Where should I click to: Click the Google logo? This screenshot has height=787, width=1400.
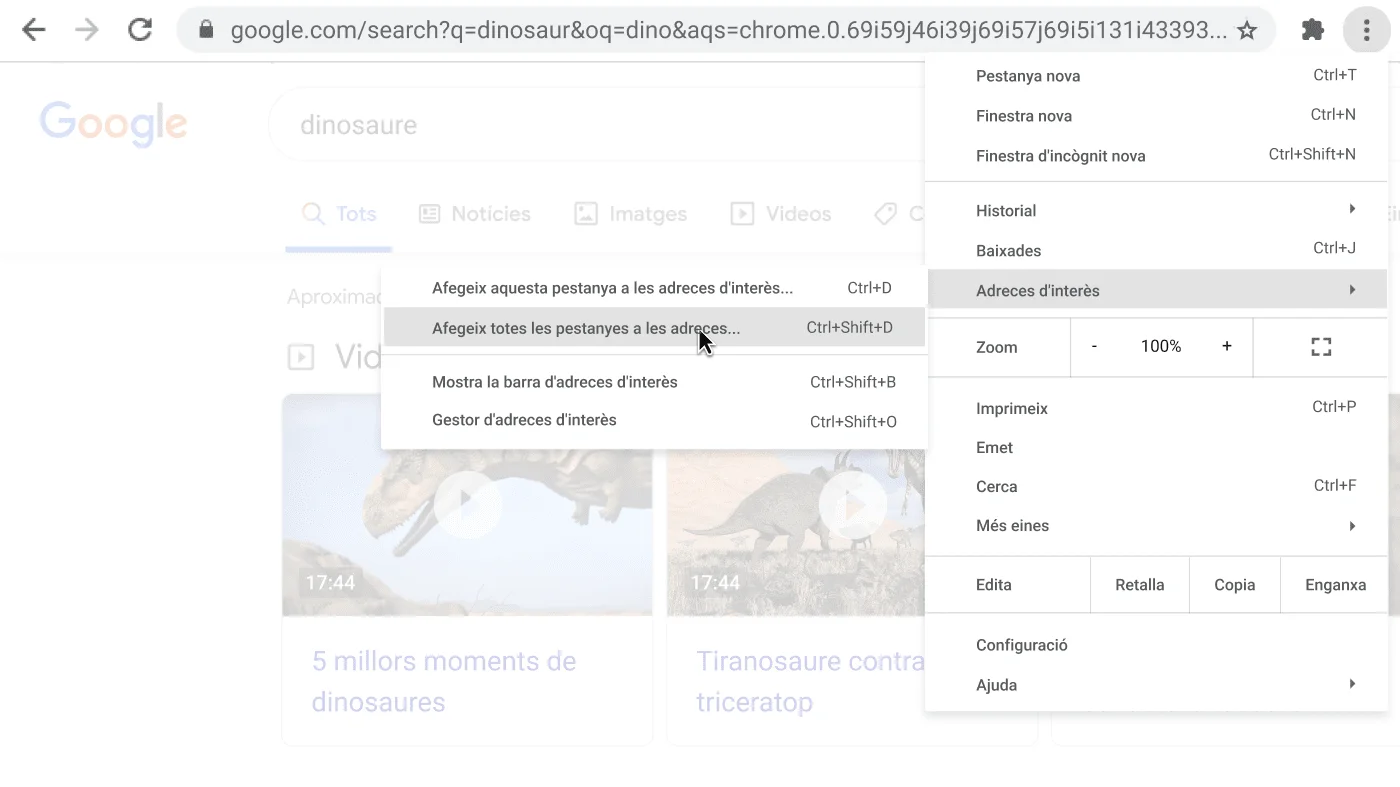tap(113, 123)
